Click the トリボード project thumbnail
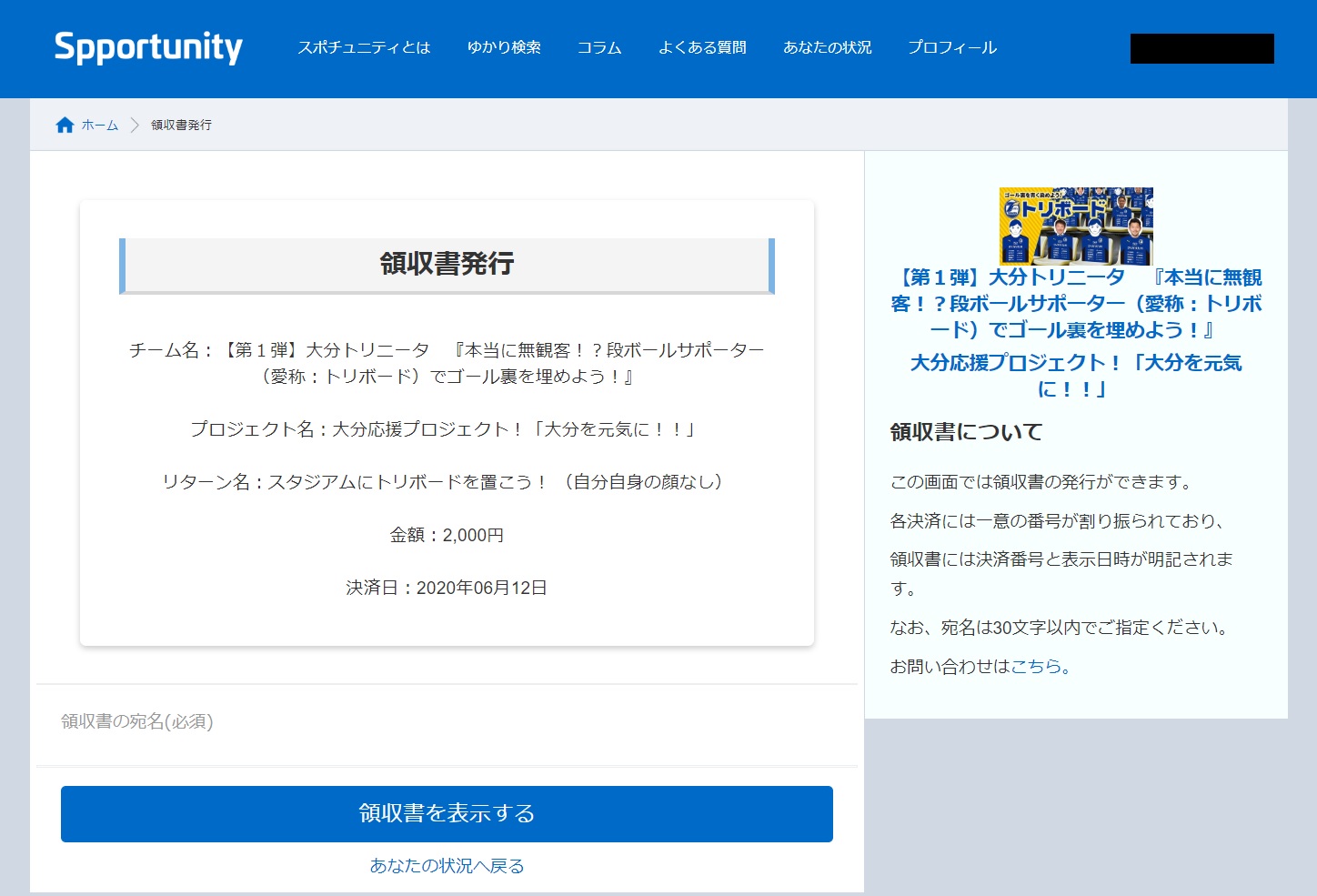1317x896 pixels. click(1076, 226)
